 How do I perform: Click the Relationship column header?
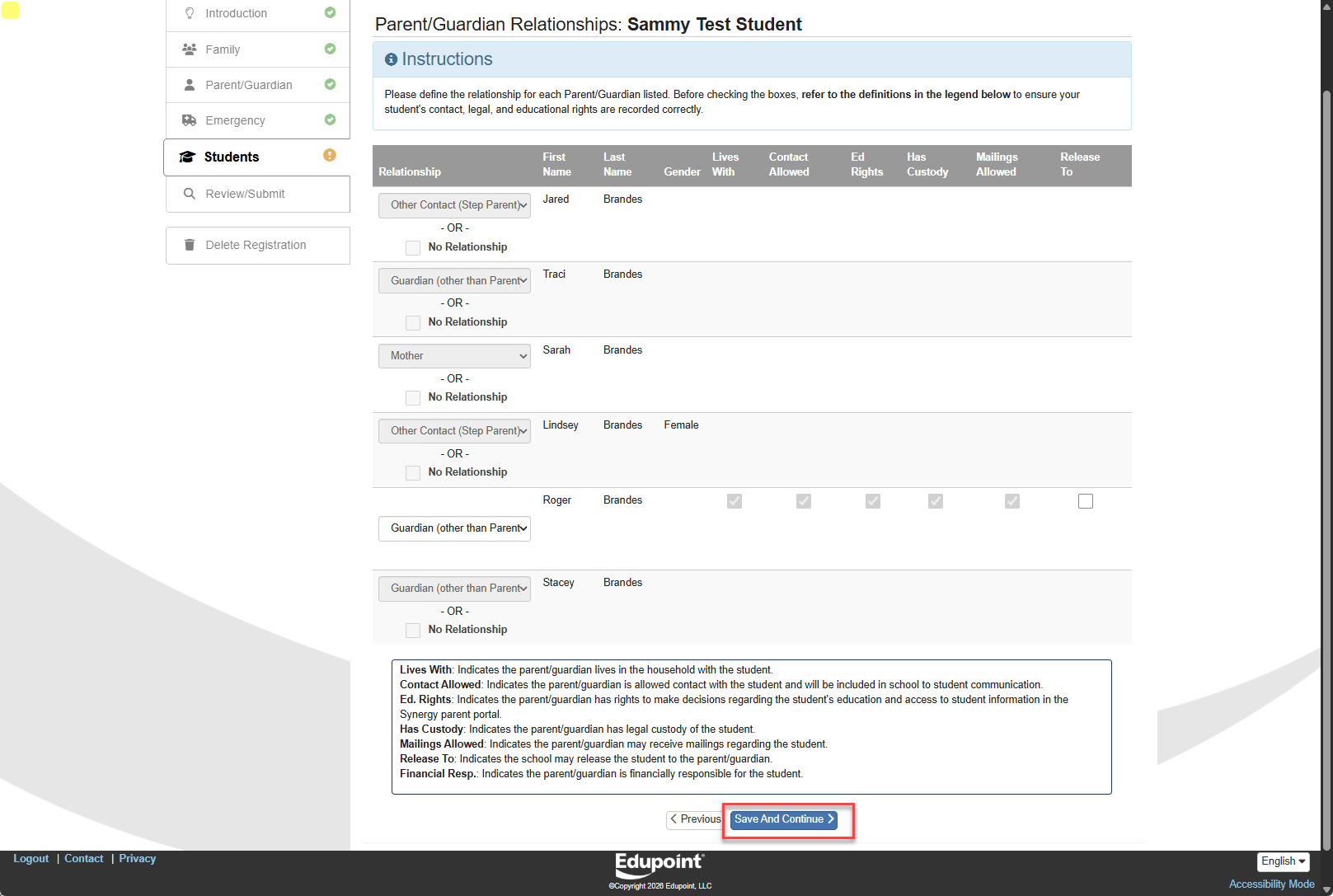click(x=410, y=172)
